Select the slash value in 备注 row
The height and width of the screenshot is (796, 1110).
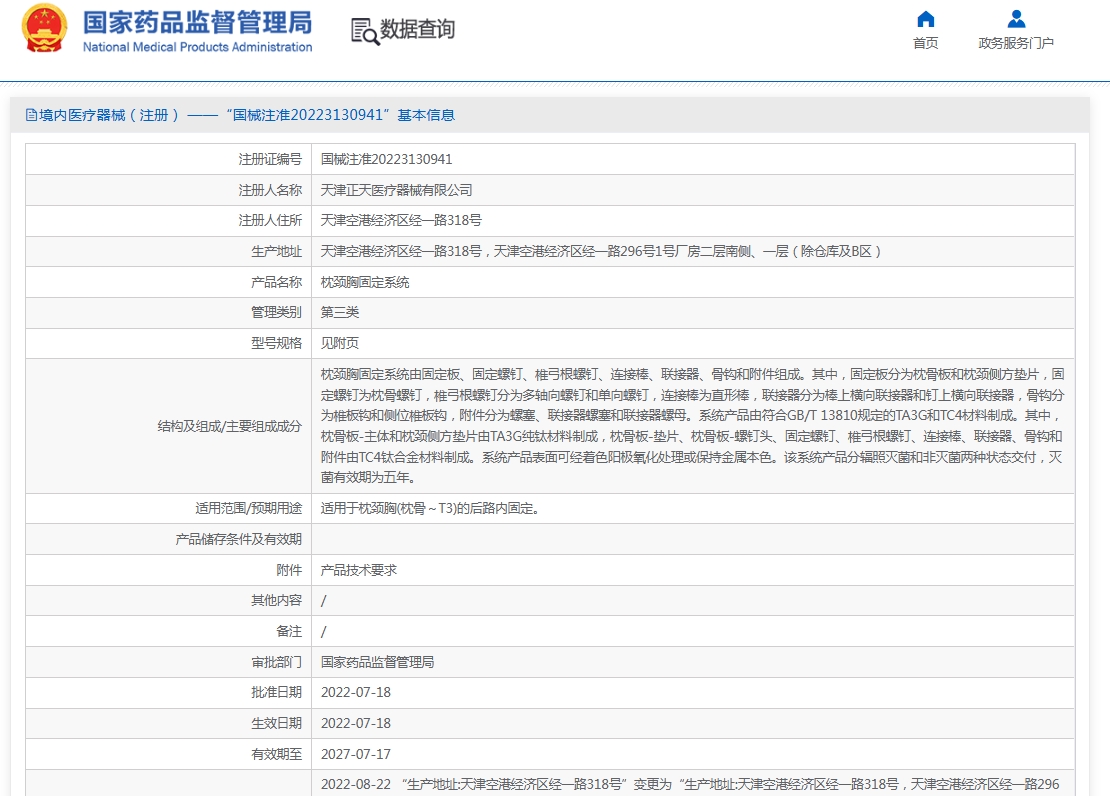[324, 632]
